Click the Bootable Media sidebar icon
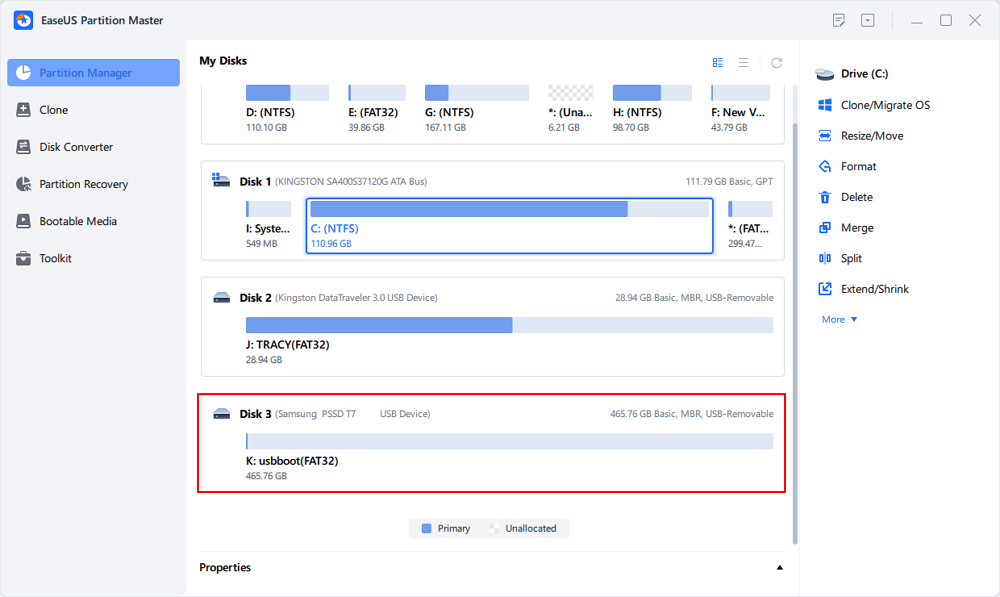1000x597 pixels. pyautogui.click(x=23, y=221)
